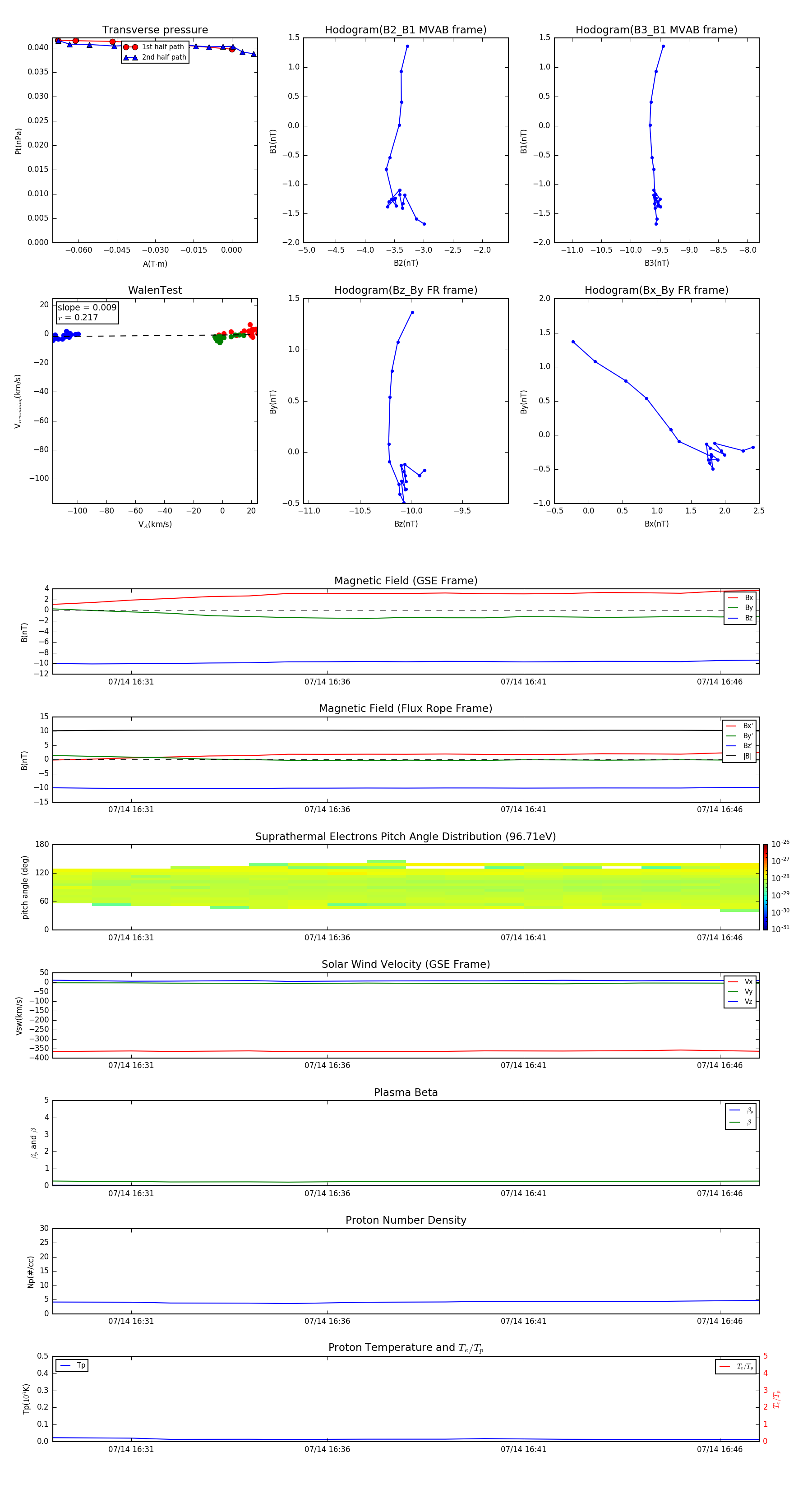Click '07/14 16:41' tick under Plasma Beta
This screenshot has height=1489, width=812.
(x=524, y=1193)
